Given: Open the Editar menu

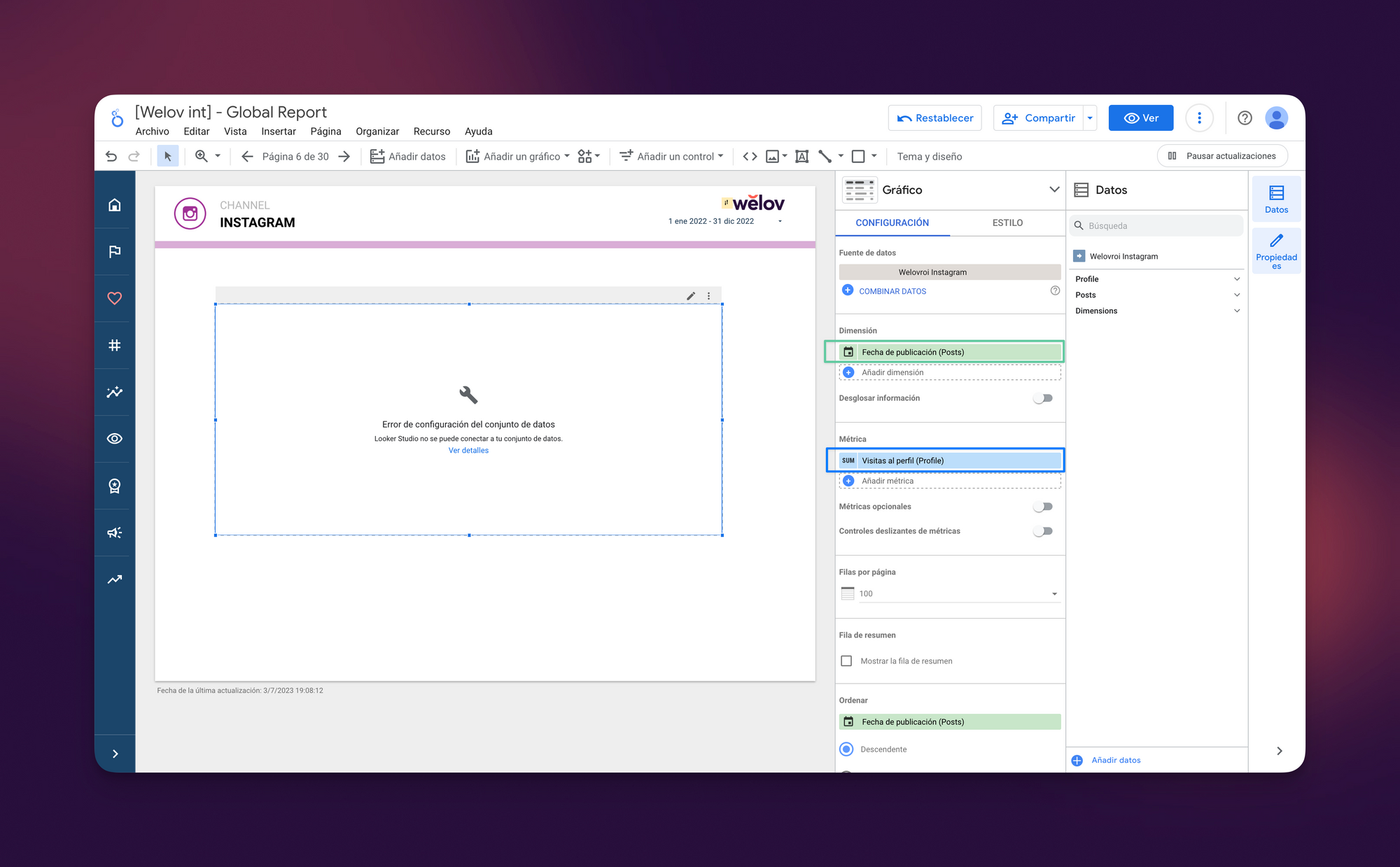Looking at the screenshot, I should (x=196, y=131).
